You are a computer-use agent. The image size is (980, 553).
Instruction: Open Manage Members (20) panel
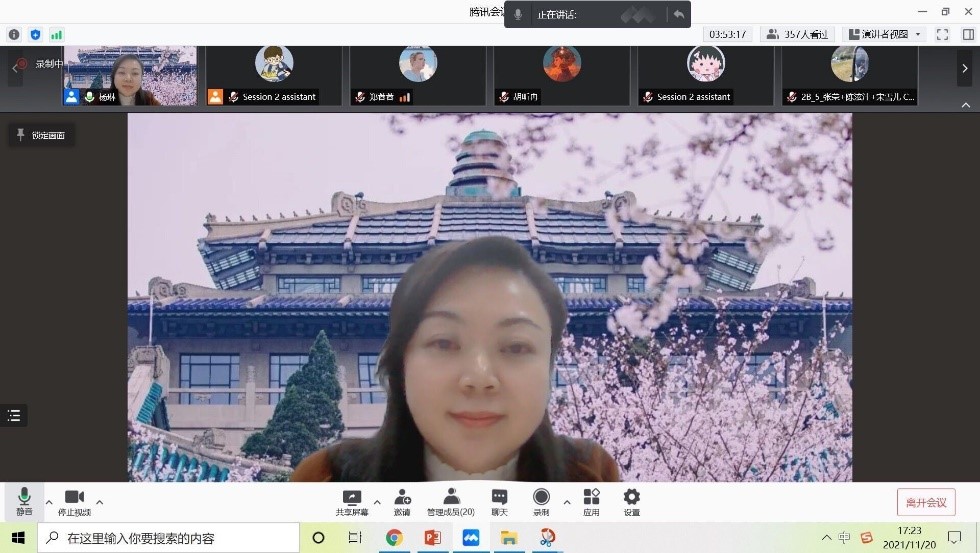pos(451,501)
